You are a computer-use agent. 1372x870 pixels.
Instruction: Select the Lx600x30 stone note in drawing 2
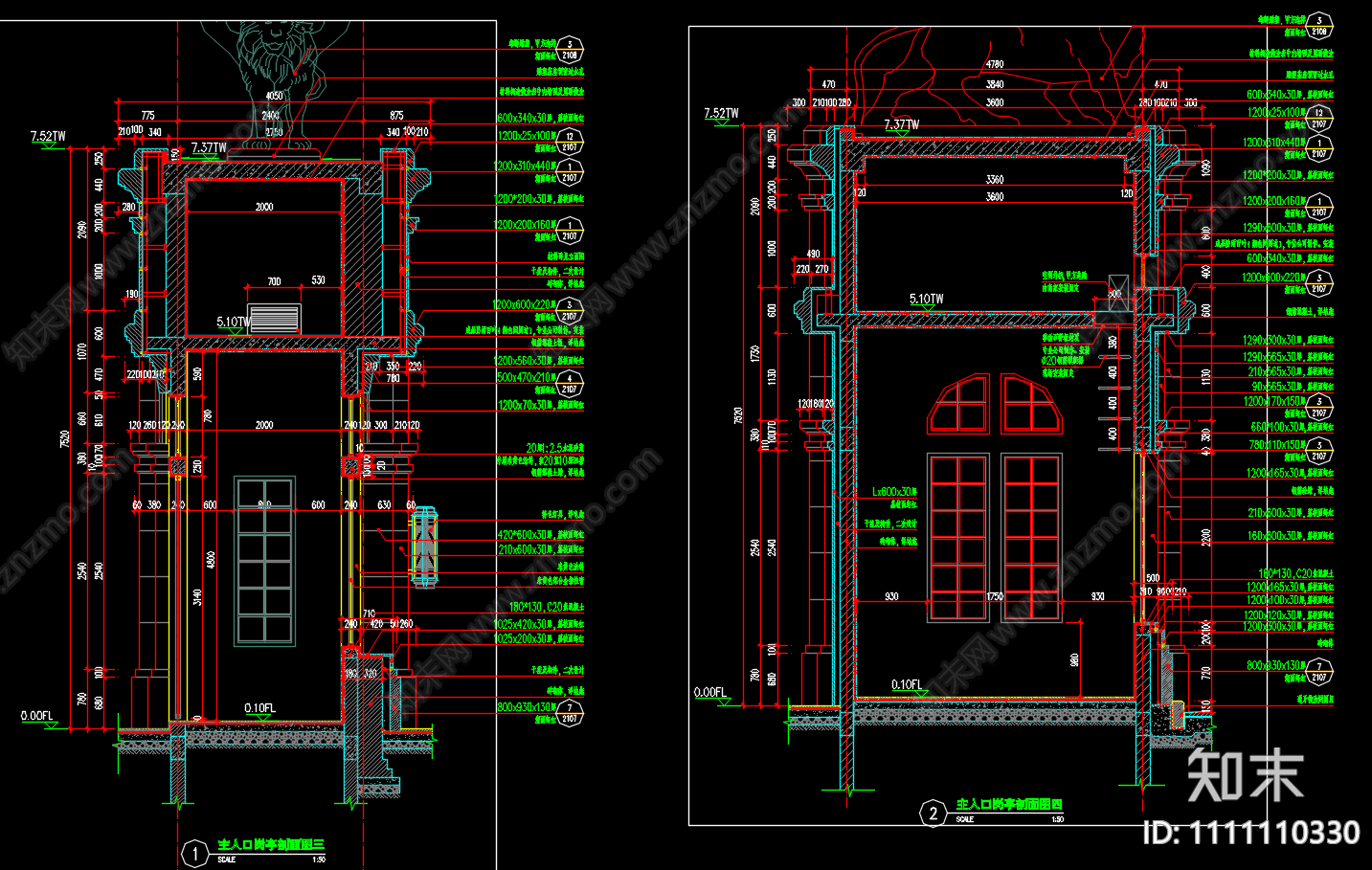tap(894, 492)
